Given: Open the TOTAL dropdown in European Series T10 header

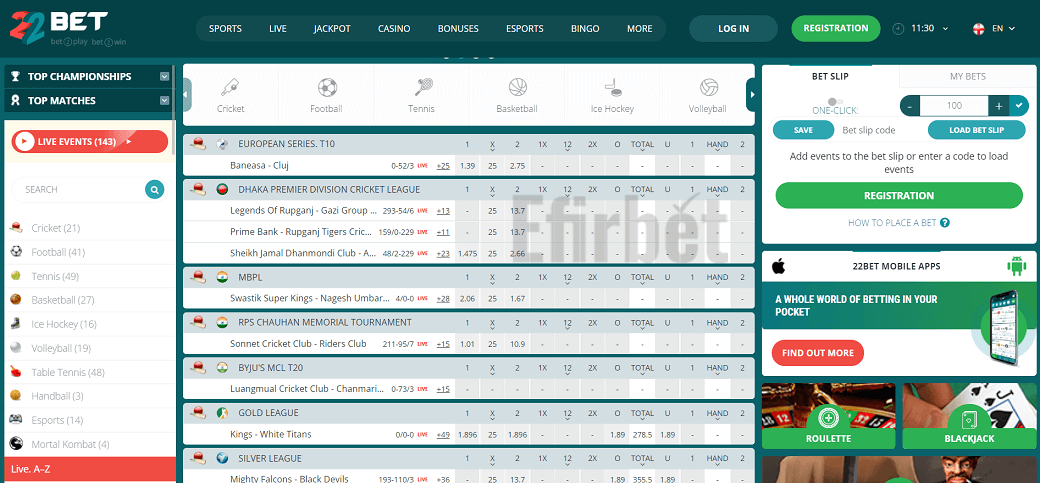Looking at the screenshot, I should pos(642,145).
